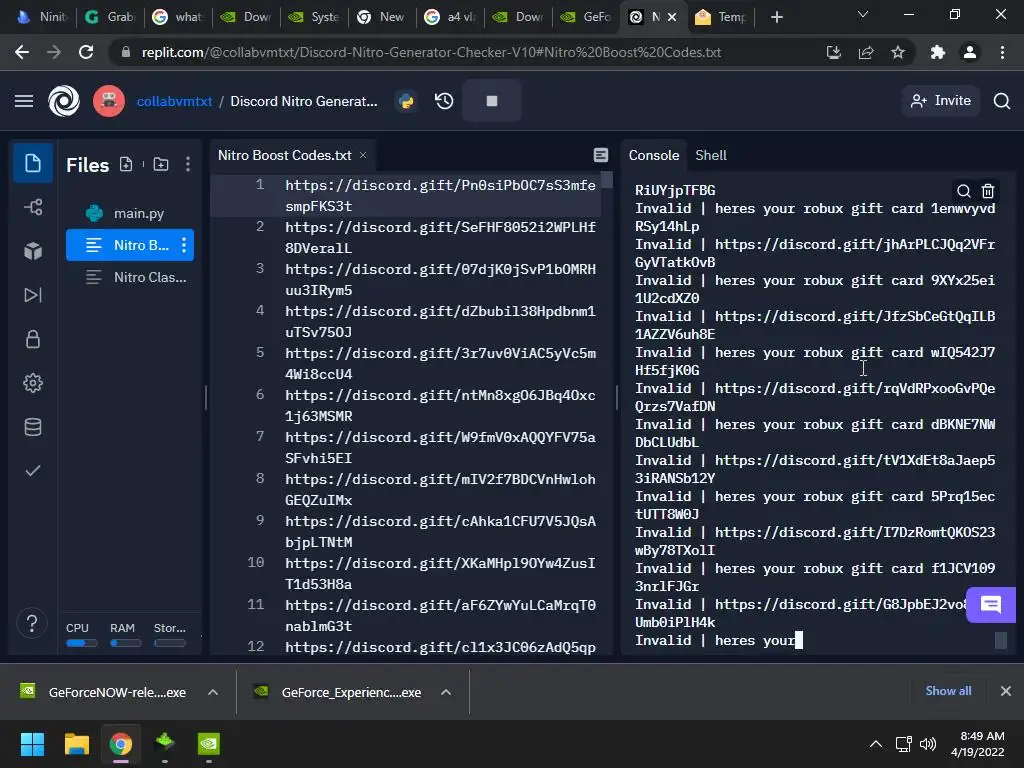The image size is (1024, 768).
Task: Share this page icon
Action: click(x=866, y=52)
